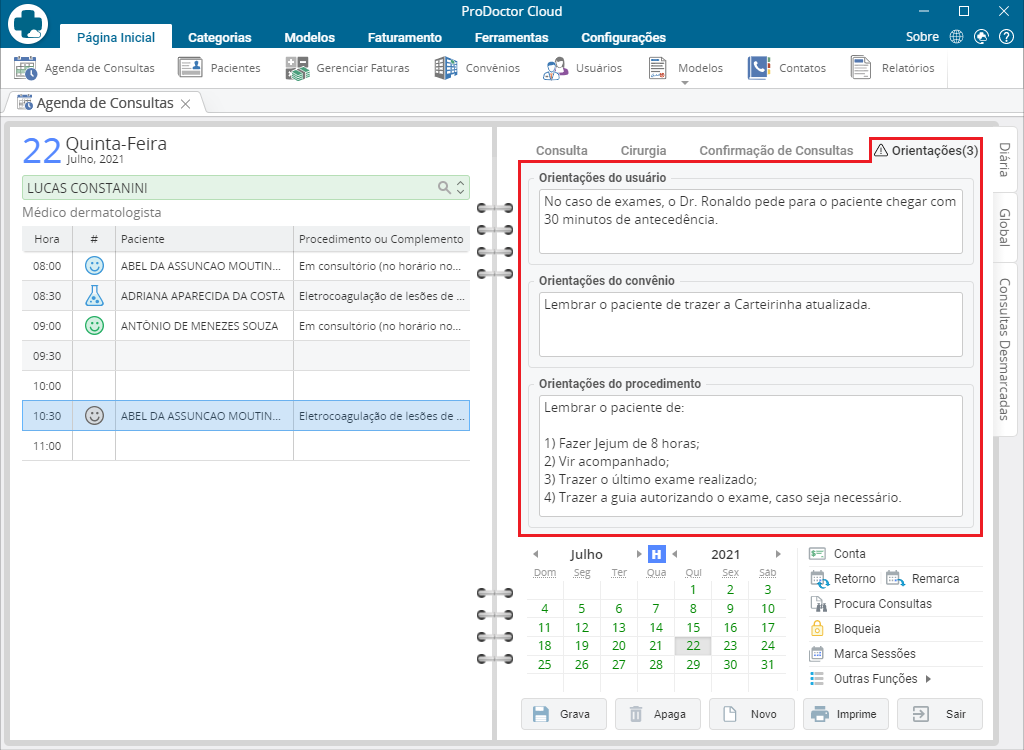Select the Global side tab

(x=1004, y=227)
